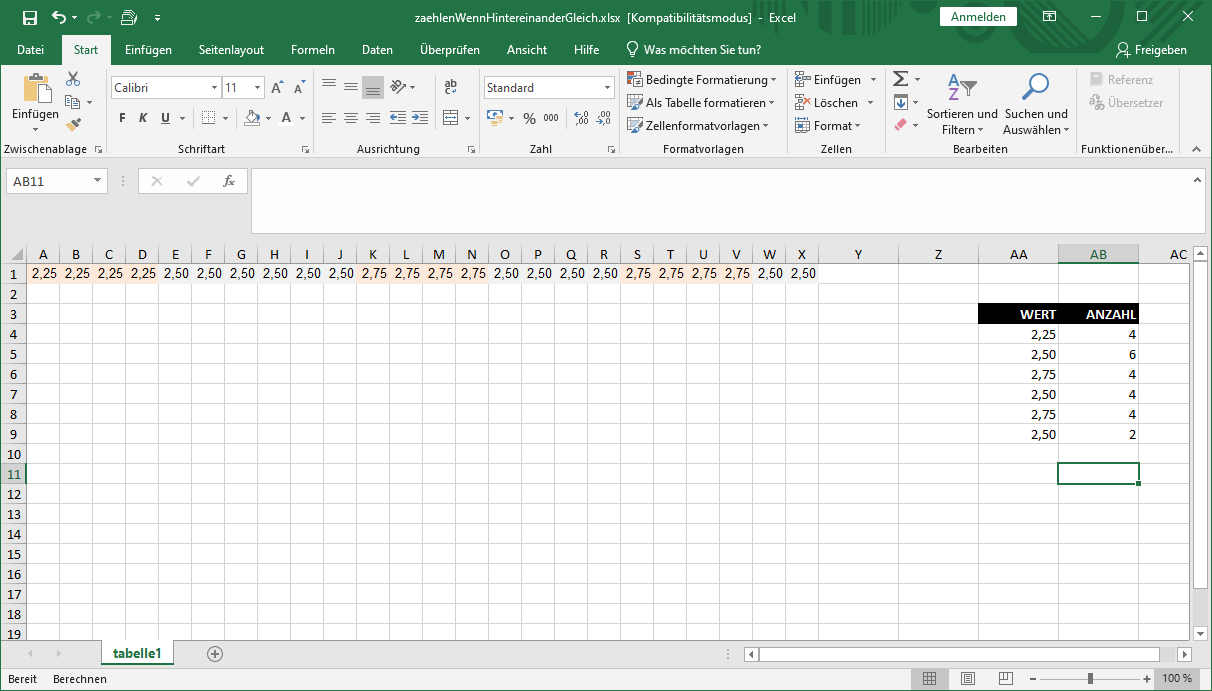Click in the formula bar input
Viewport: 1212px width, 691px height.
721,201
